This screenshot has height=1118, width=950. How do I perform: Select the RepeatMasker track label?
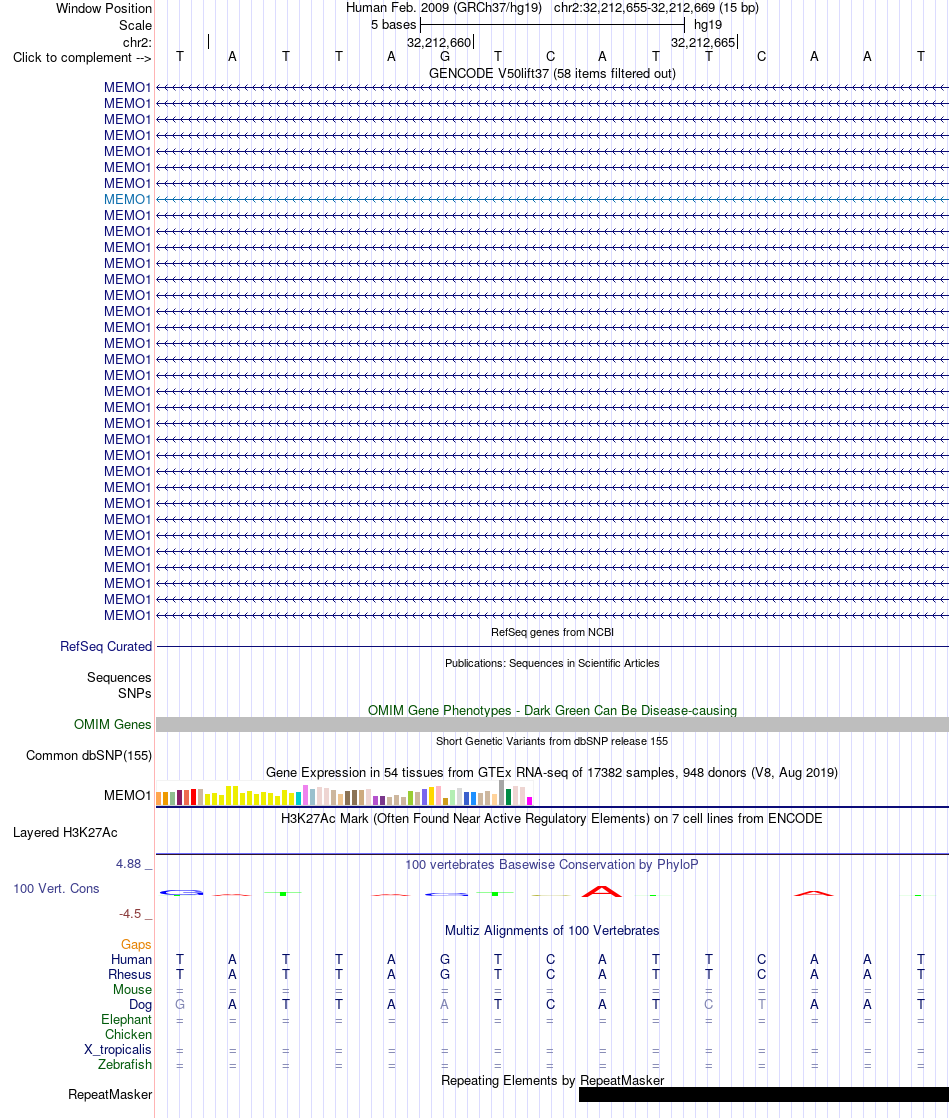[x=110, y=1094]
